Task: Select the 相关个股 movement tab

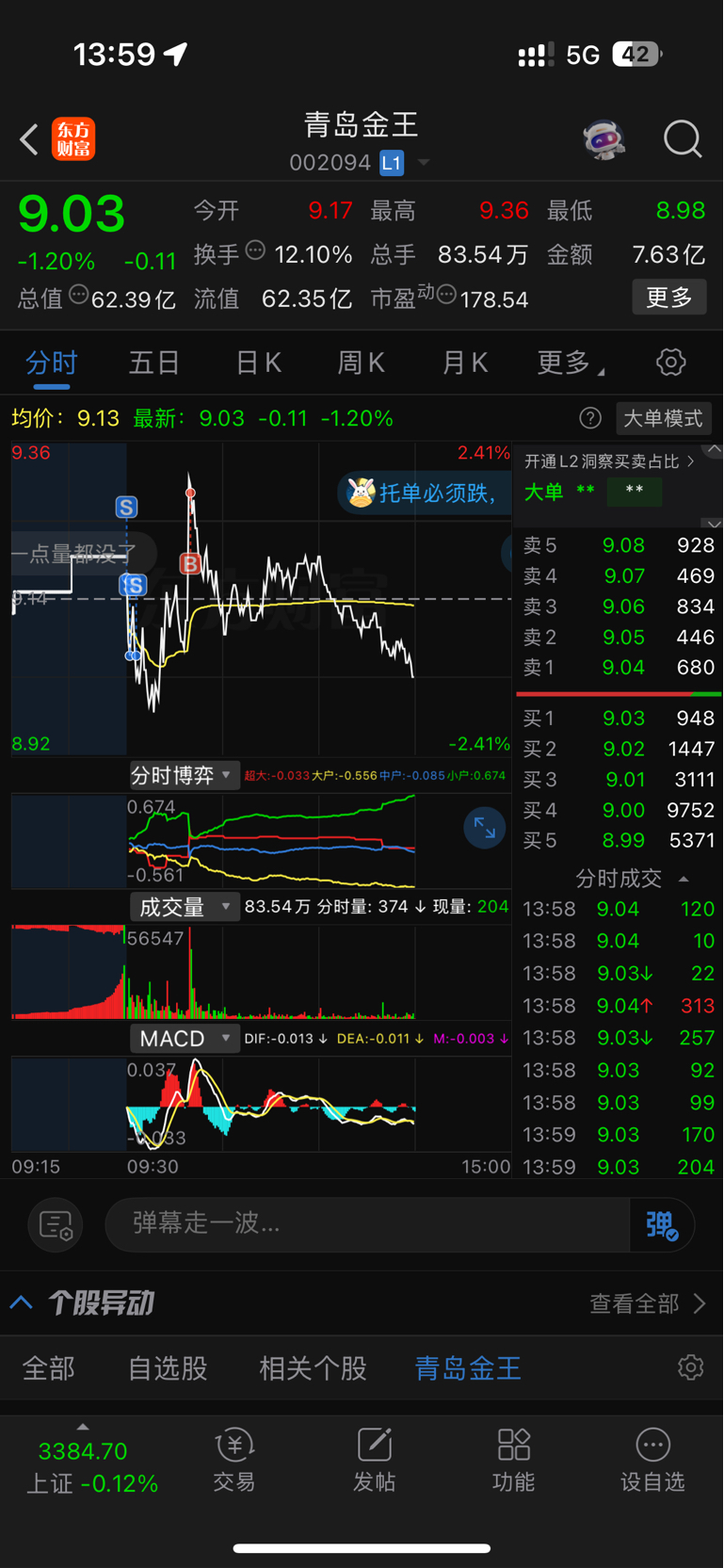Action: coord(314,1368)
